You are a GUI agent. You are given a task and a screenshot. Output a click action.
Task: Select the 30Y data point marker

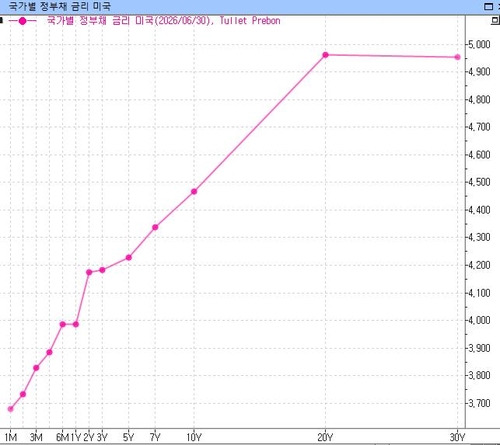pyautogui.click(x=458, y=57)
